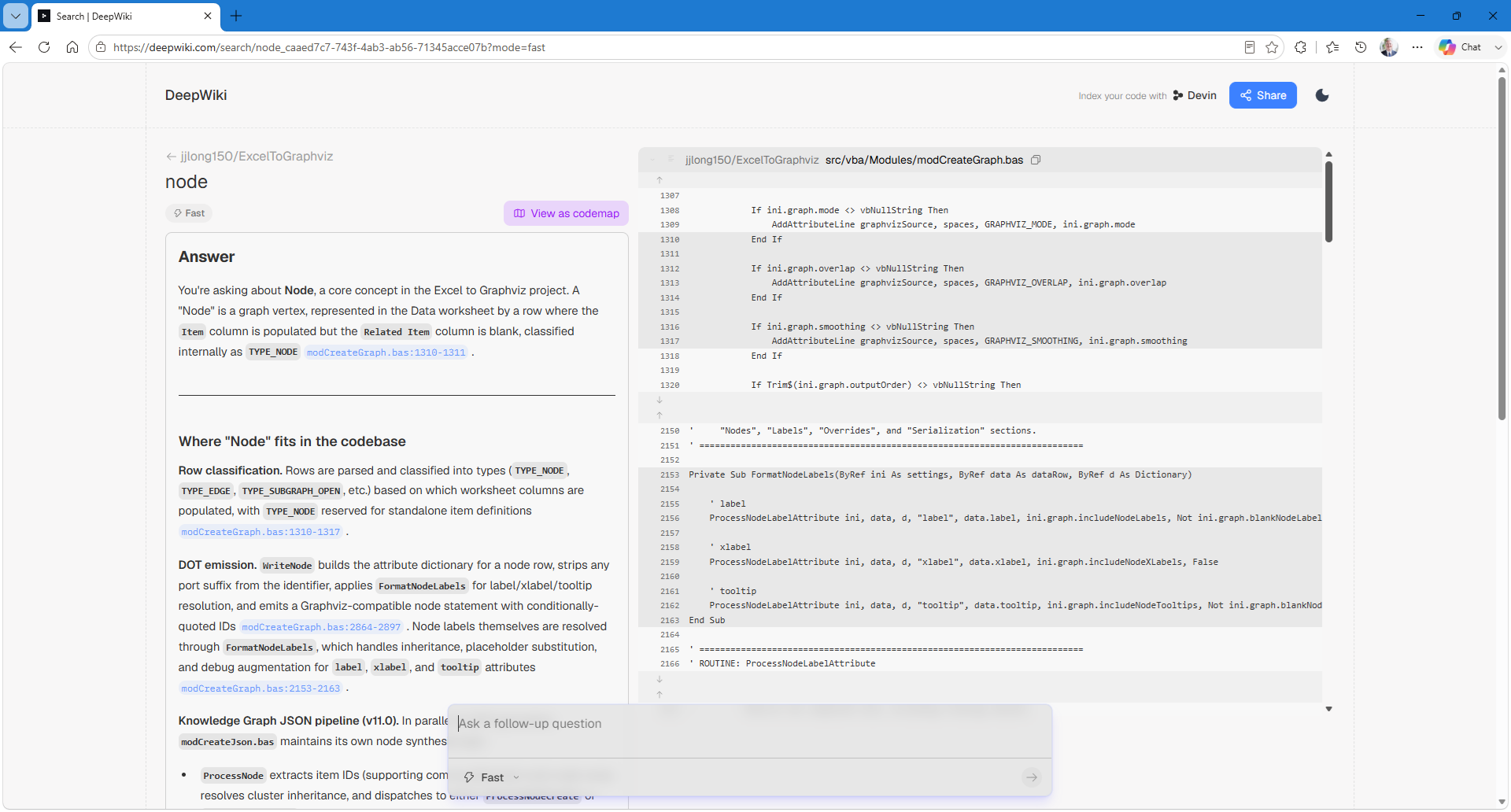The height and width of the screenshot is (812, 1511).
Task: Open the browser tab list dropdown
Action: click(x=15, y=16)
